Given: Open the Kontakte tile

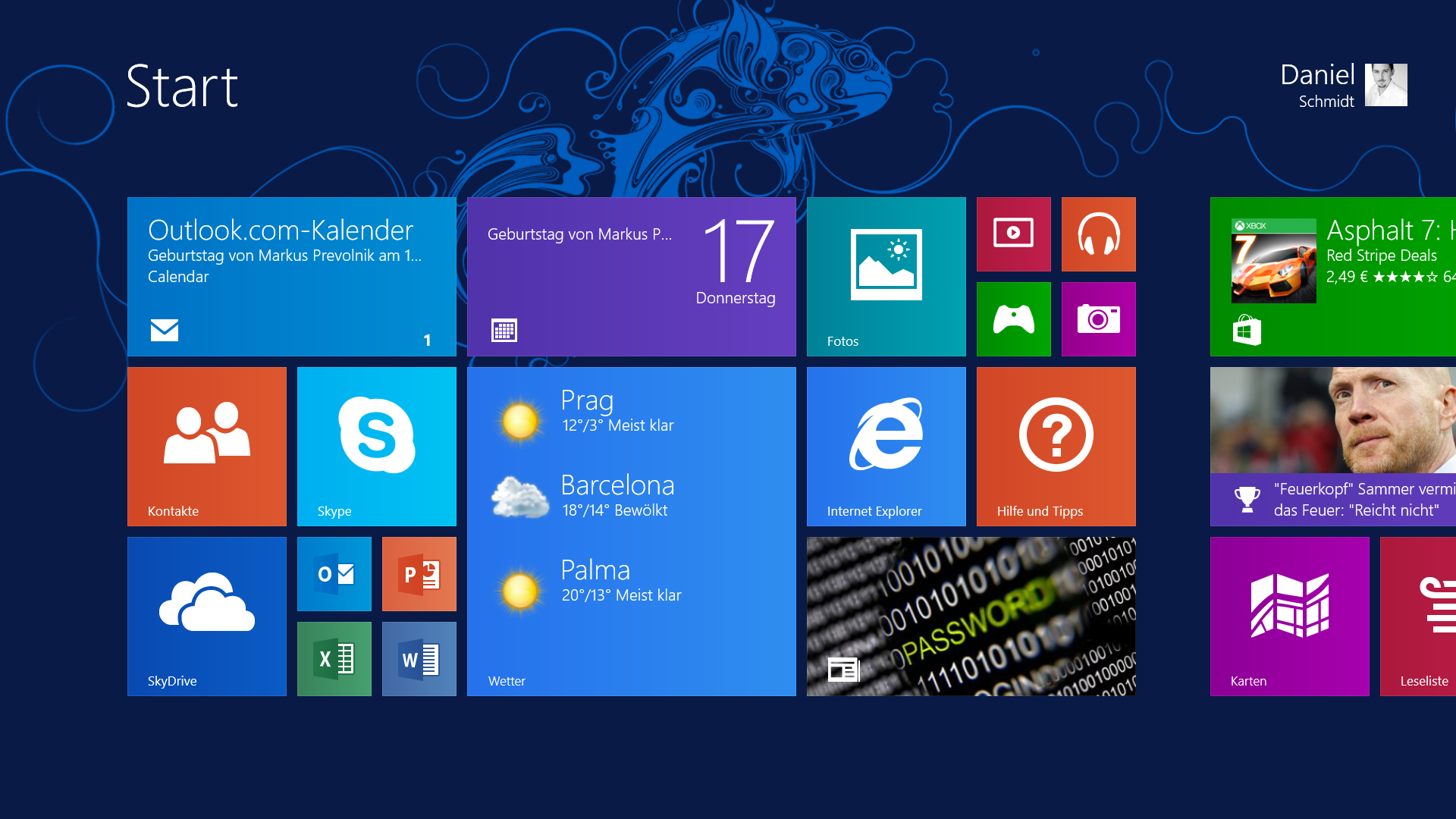Looking at the screenshot, I should [x=207, y=447].
